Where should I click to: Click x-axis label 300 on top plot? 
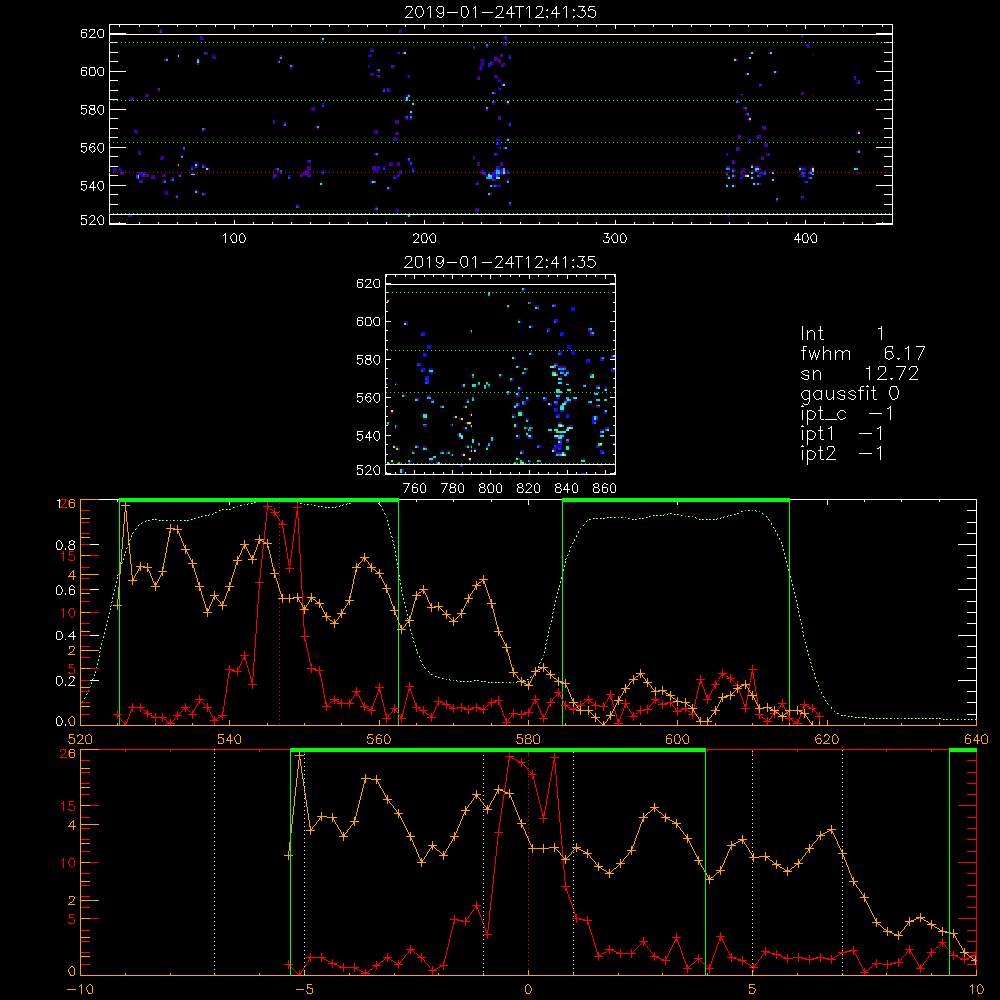[615, 239]
